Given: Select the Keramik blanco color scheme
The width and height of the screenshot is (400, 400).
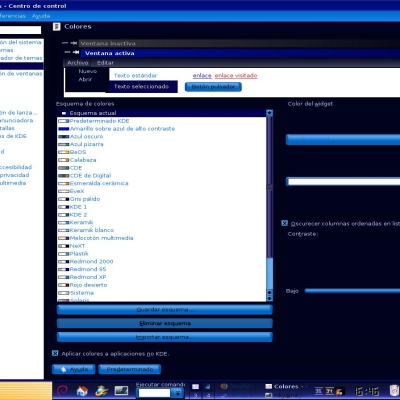Looking at the screenshot, I should [x=162, y=230].
